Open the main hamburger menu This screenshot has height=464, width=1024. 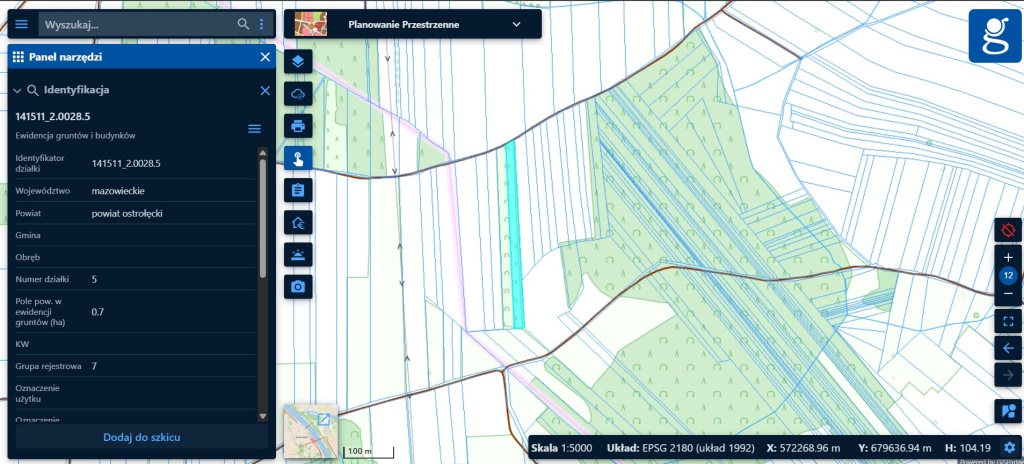point(22,24)
